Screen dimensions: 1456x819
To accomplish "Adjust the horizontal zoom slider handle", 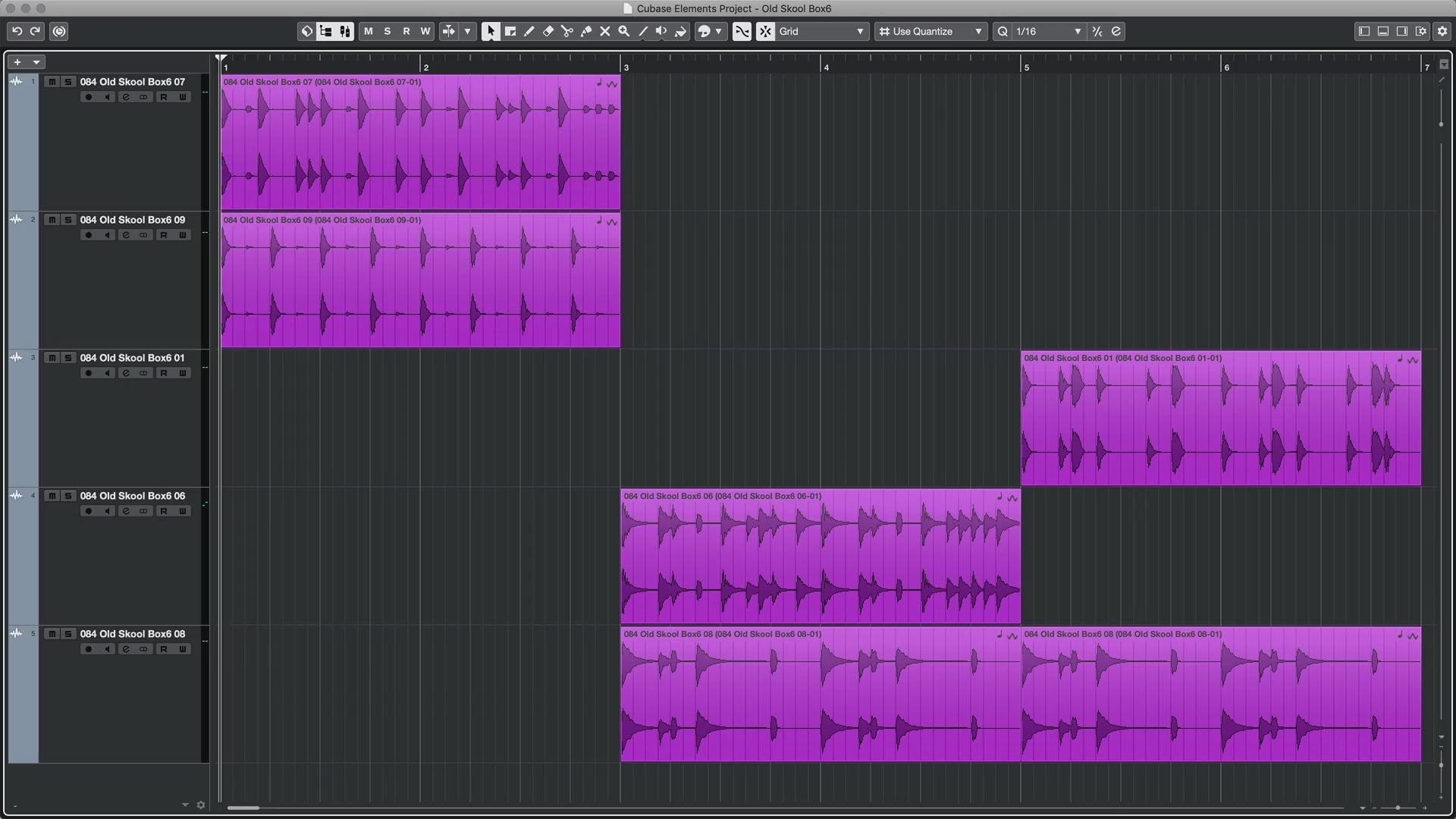I will [1398, 808].
